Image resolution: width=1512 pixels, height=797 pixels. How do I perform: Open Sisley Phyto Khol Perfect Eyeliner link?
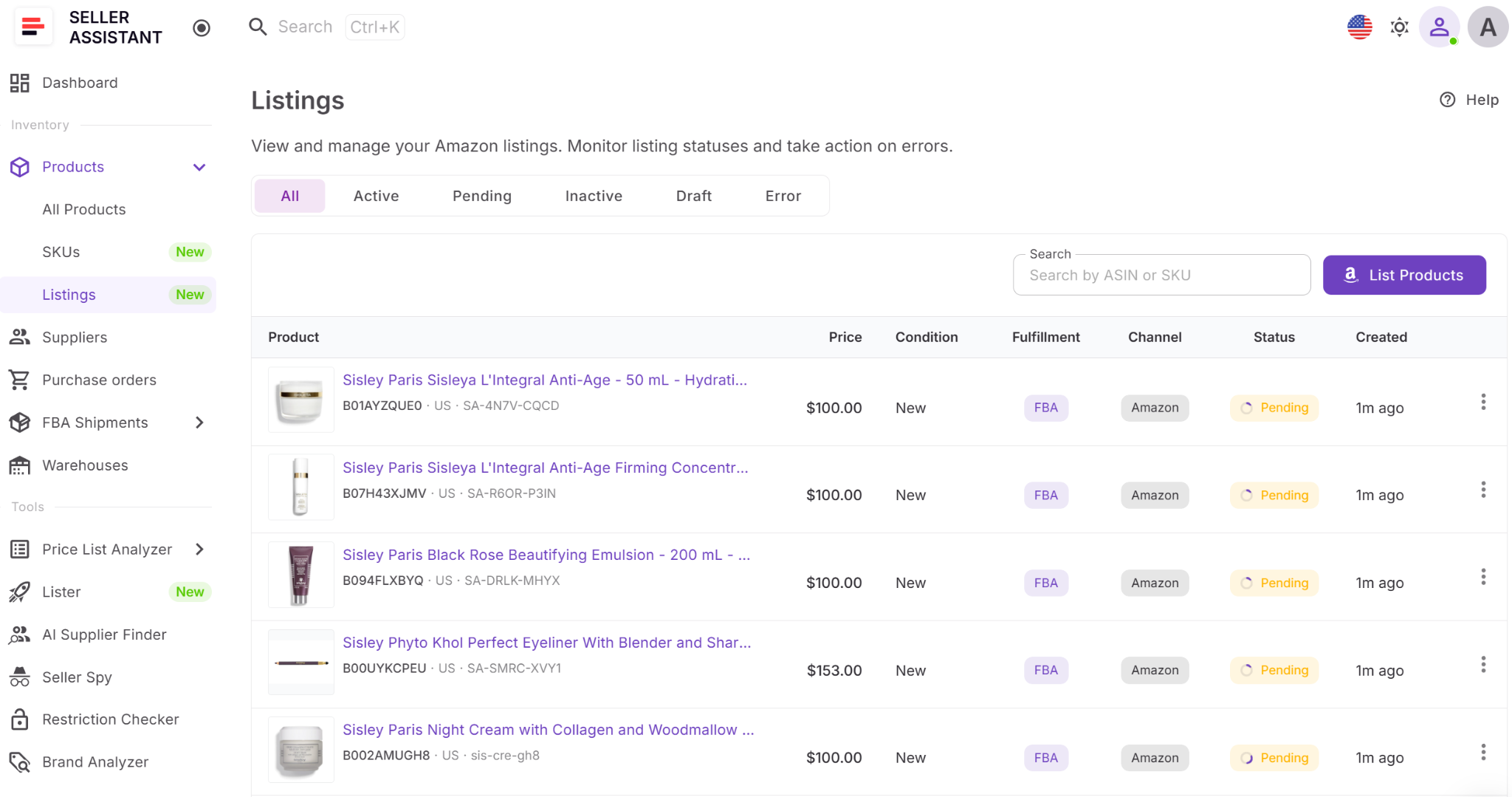point(546,643)
